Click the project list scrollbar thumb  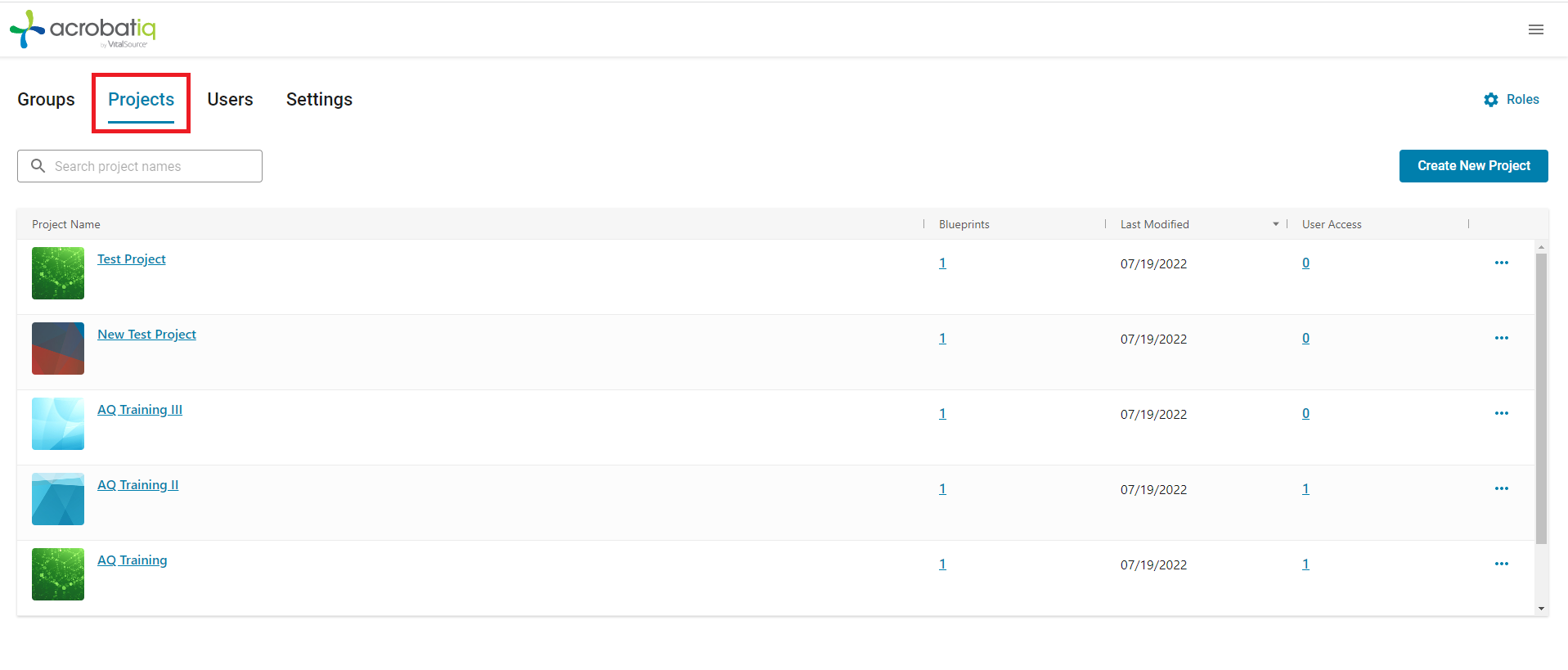pyautogui.click(x=1541, y=398)
